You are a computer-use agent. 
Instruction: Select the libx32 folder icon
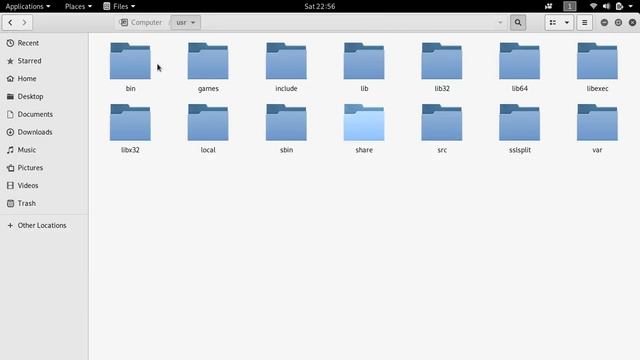coord(130,122)
